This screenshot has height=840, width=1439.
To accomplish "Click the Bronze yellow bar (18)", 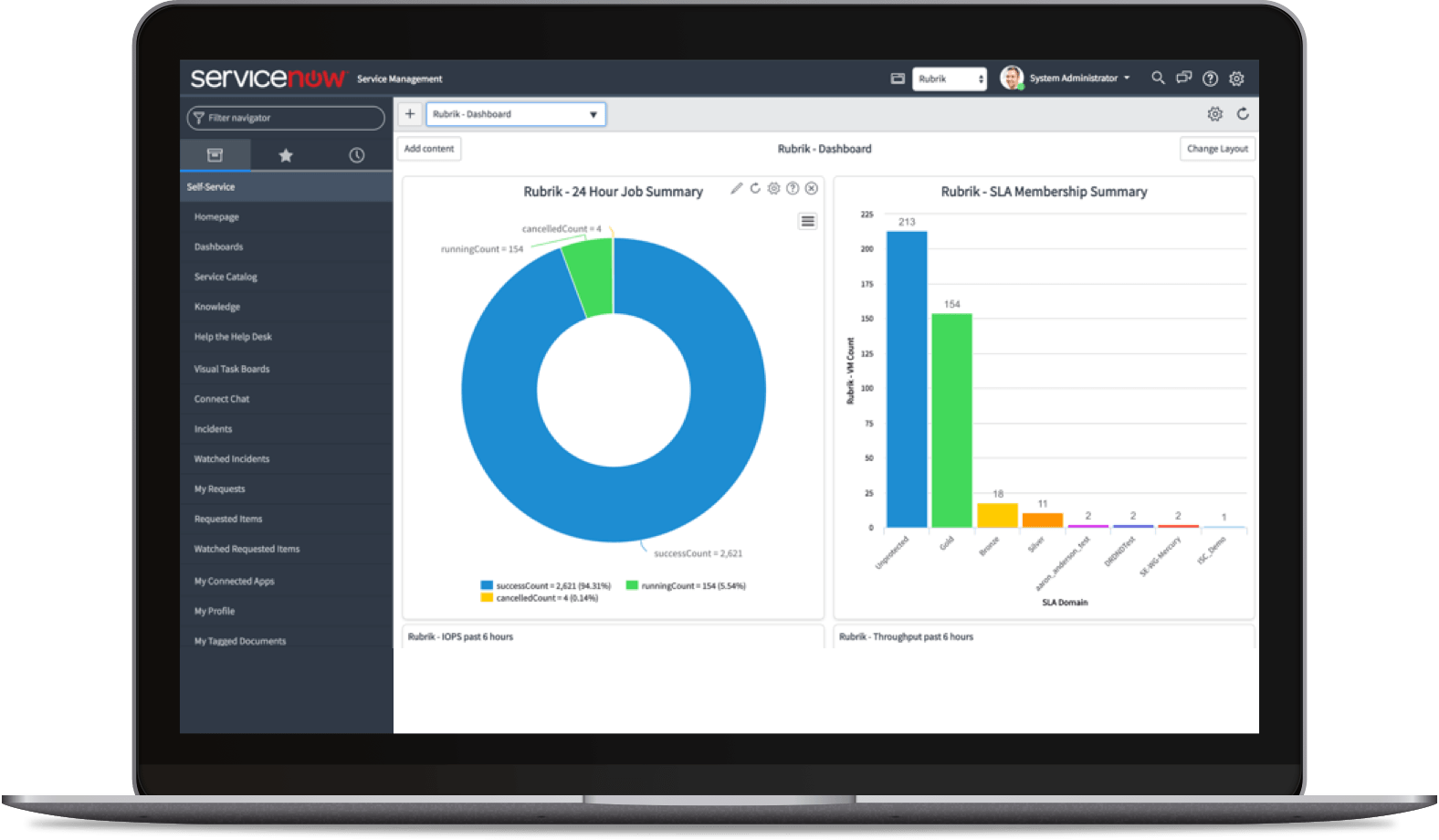I will click(x=997, y=516).
